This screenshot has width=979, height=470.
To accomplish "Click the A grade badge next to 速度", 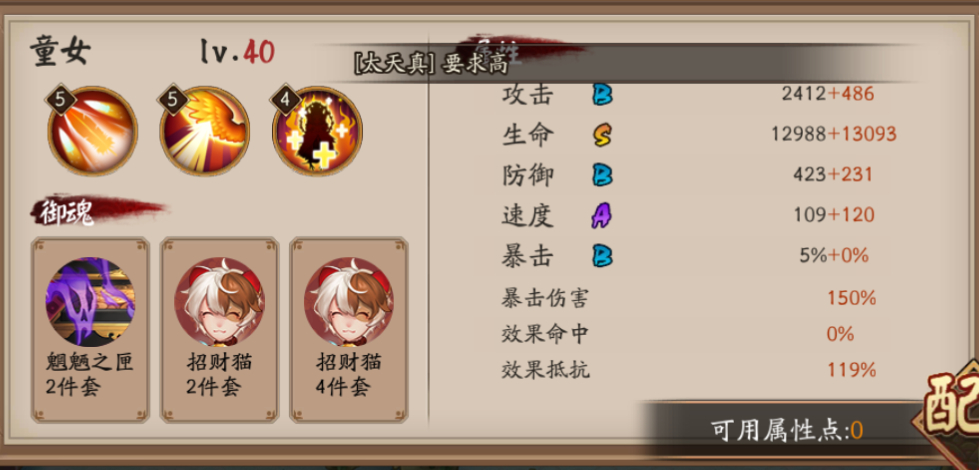I will 602,216.
